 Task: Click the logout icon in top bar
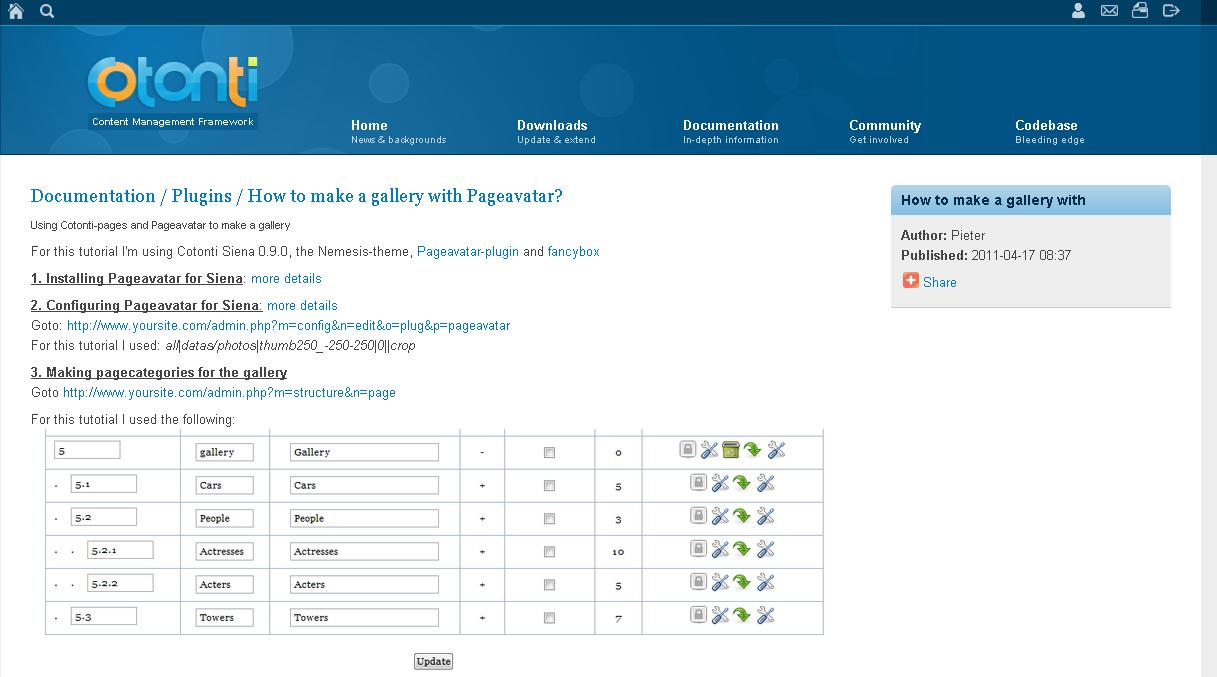pyautogui.click(x=1172, y=11)
